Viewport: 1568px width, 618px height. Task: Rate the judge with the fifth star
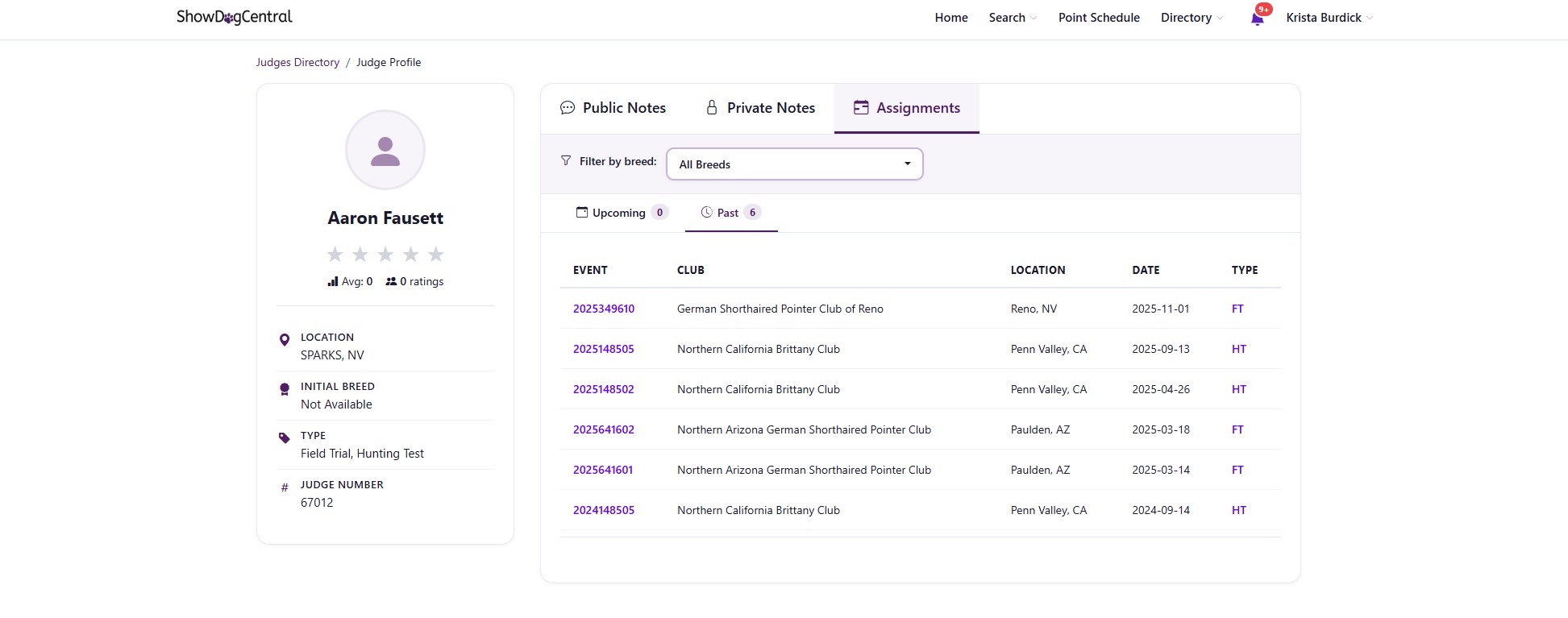(x=436, y=255)
